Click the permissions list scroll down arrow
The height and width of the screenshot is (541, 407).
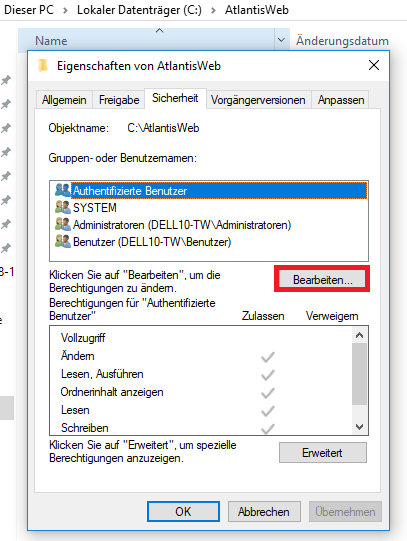[359, 427]
